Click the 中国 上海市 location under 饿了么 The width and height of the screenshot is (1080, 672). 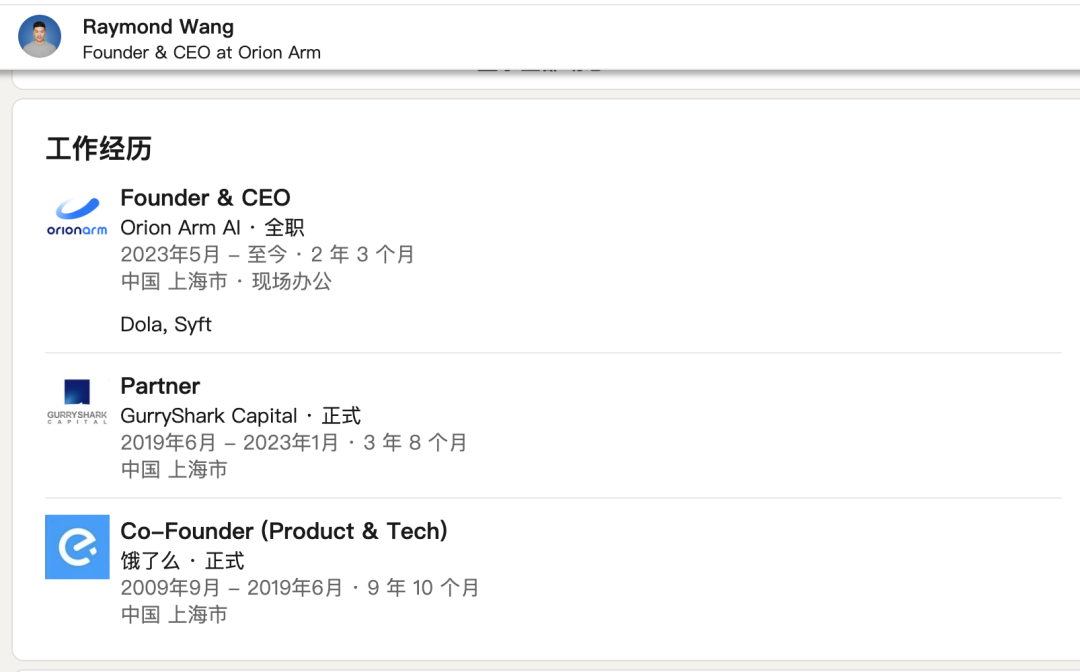point(174,614)
